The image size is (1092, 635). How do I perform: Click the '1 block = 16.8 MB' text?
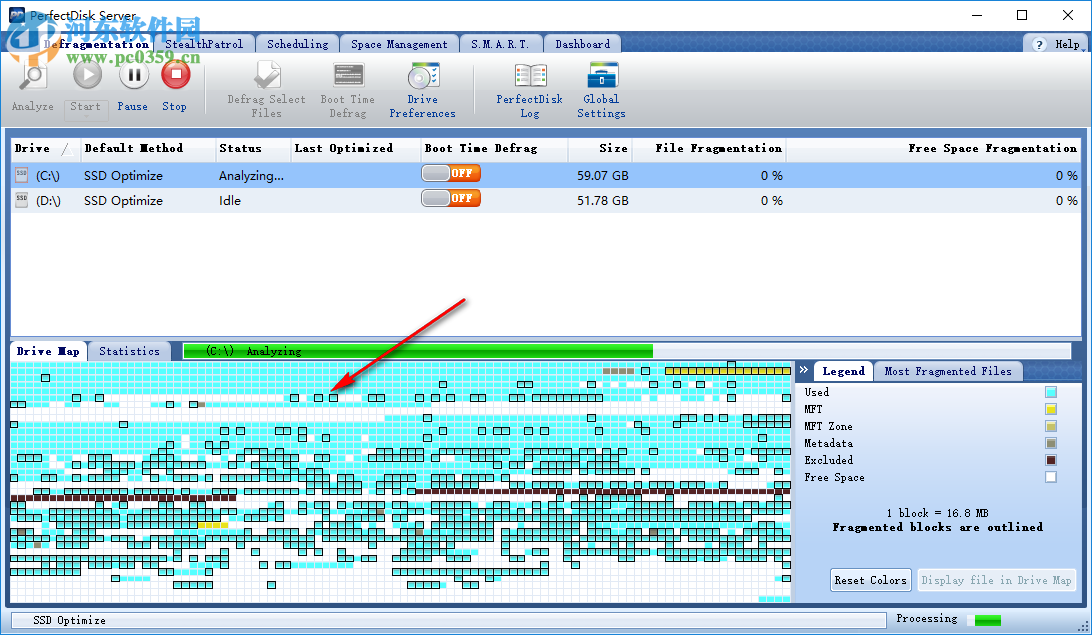point(937,513)
